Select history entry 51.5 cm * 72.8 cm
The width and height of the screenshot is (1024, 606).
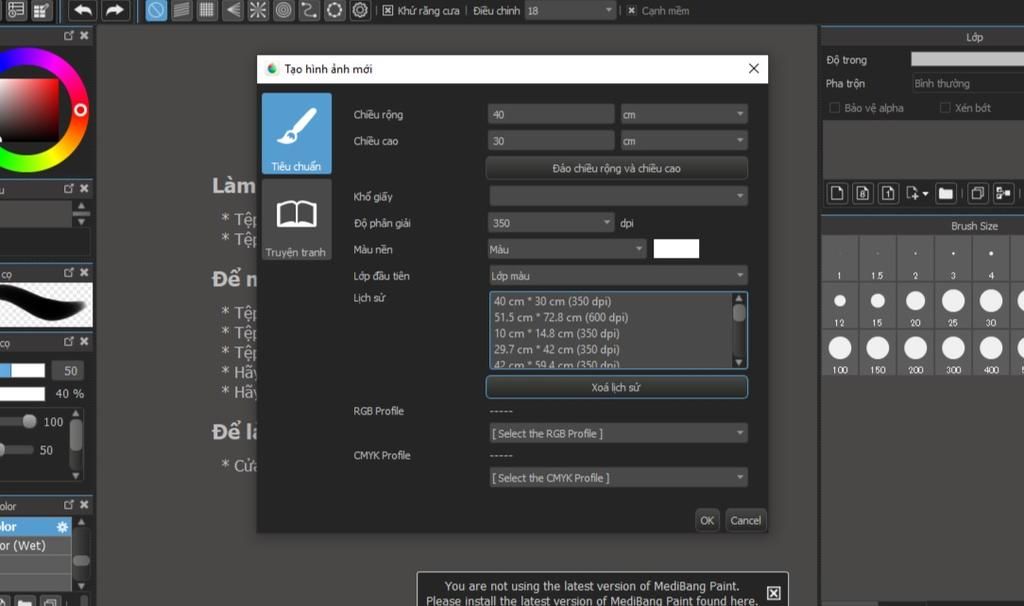561,317
